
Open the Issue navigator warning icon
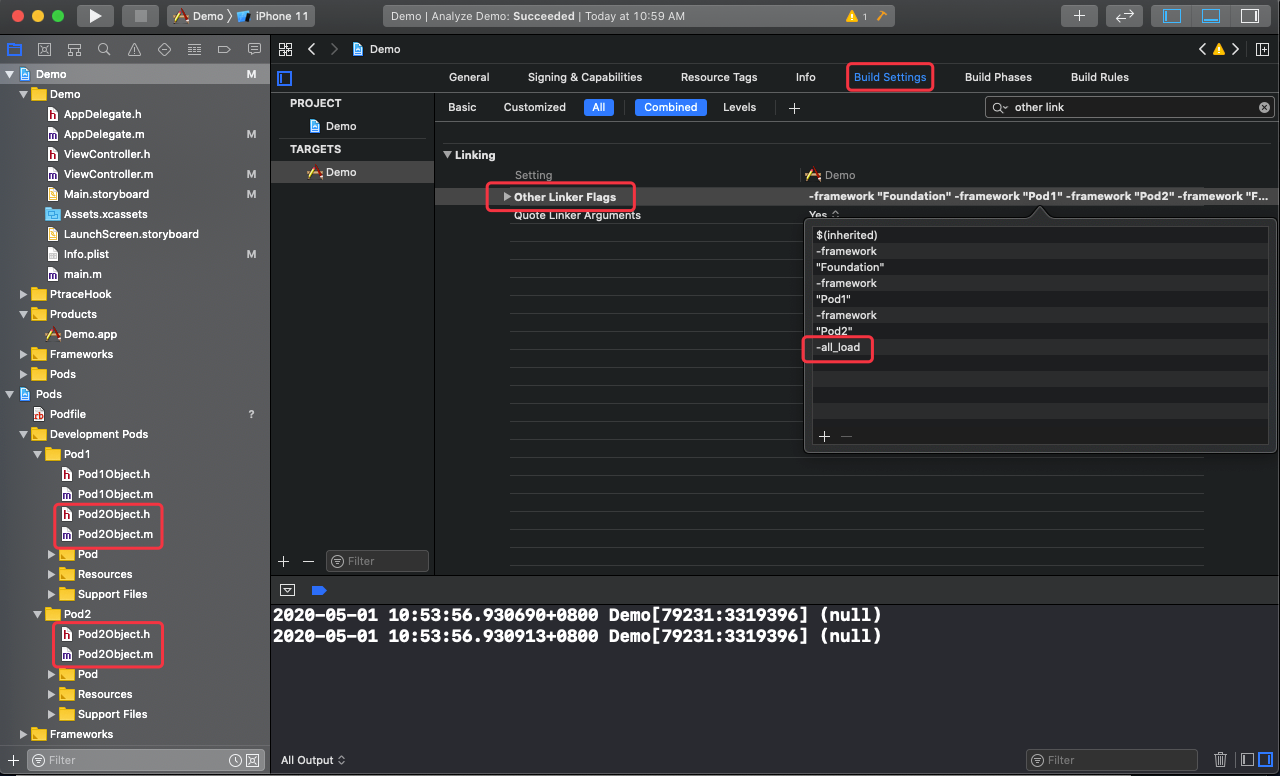pyautogui.click(x=134, y=49)
